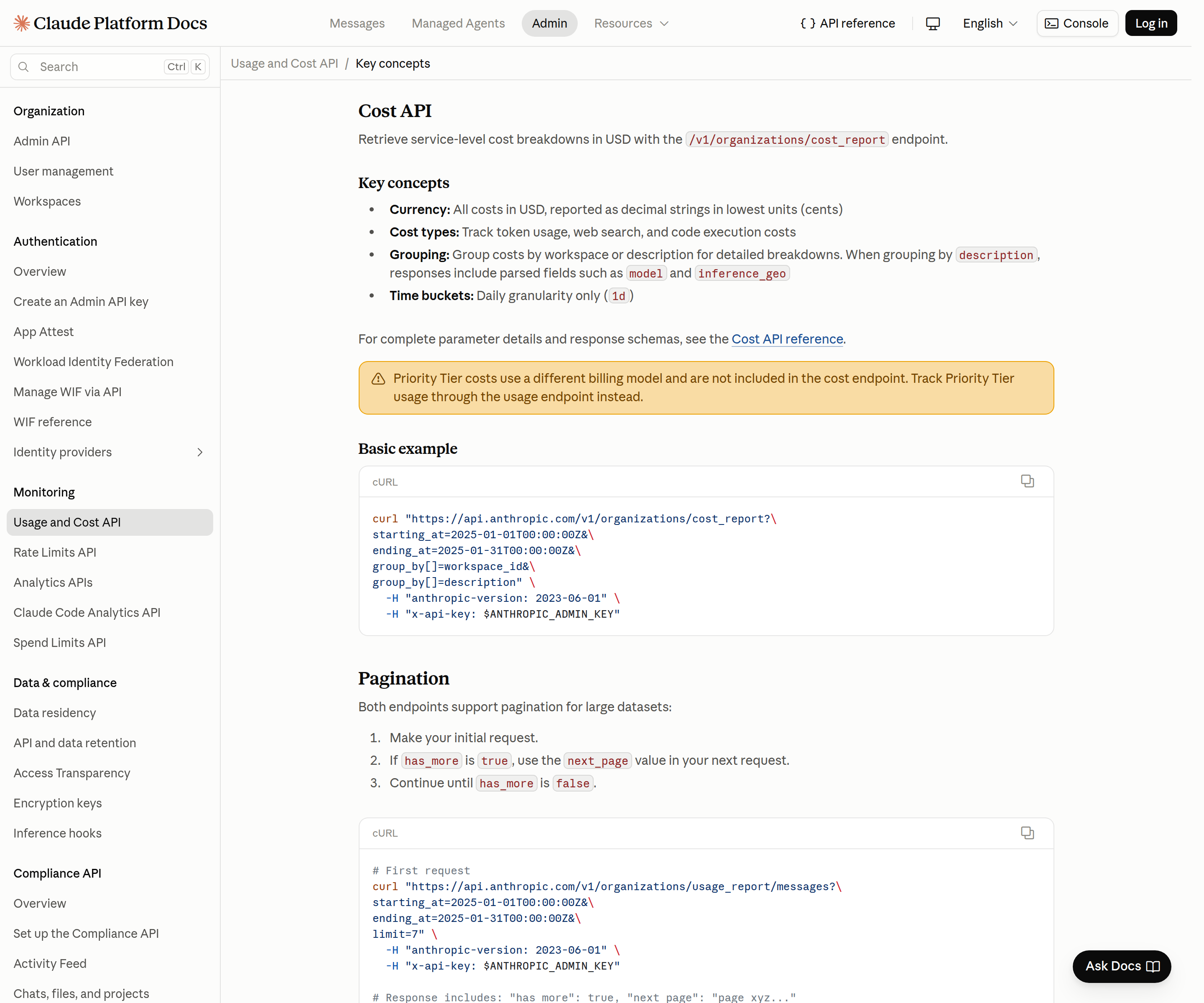
Task: Open Manage WIF via API page
Action: [x=68, y=396]
